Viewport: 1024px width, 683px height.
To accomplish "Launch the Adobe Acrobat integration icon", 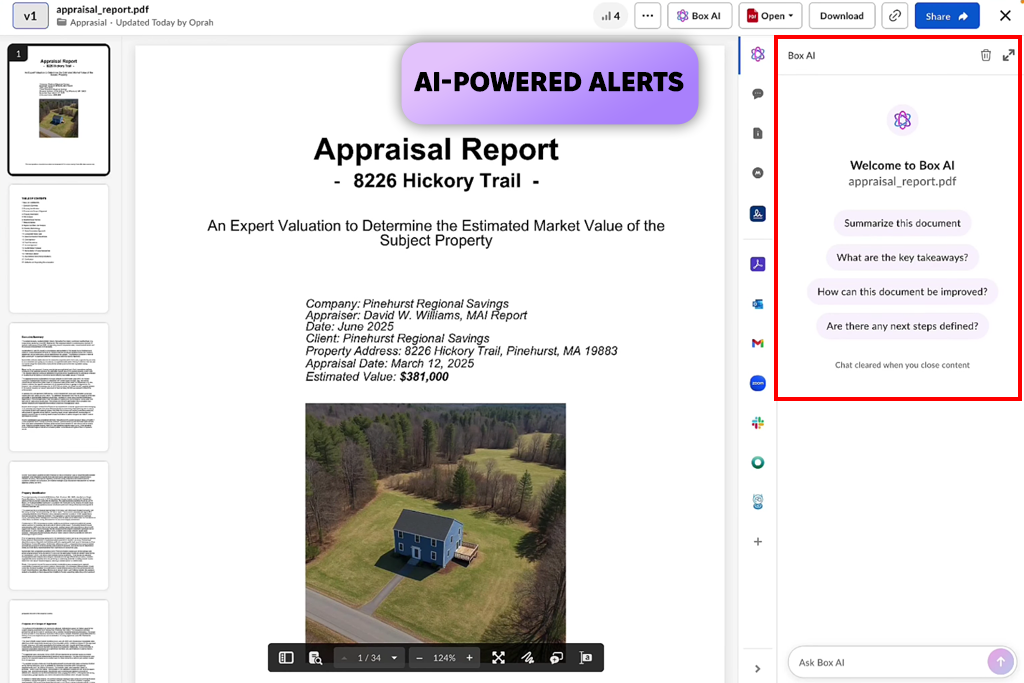I will point(758,264).
